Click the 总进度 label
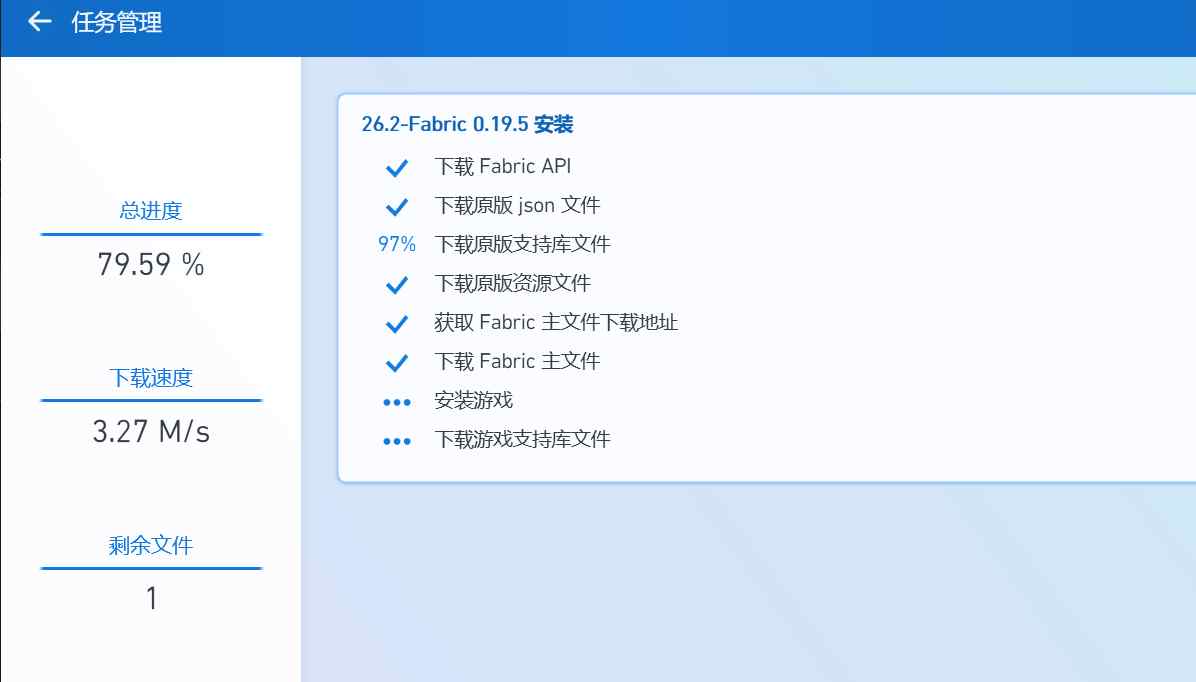This screenshot has height=682, width=1196. coord(151,211)
